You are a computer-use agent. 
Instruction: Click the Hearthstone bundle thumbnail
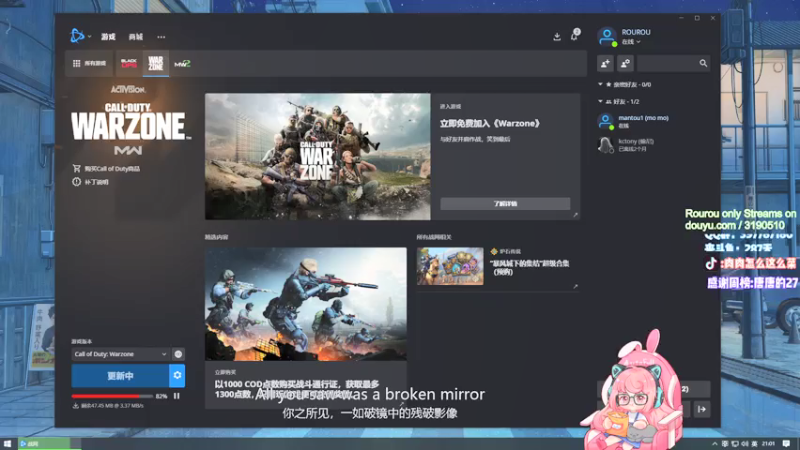[x=450, y=266]
